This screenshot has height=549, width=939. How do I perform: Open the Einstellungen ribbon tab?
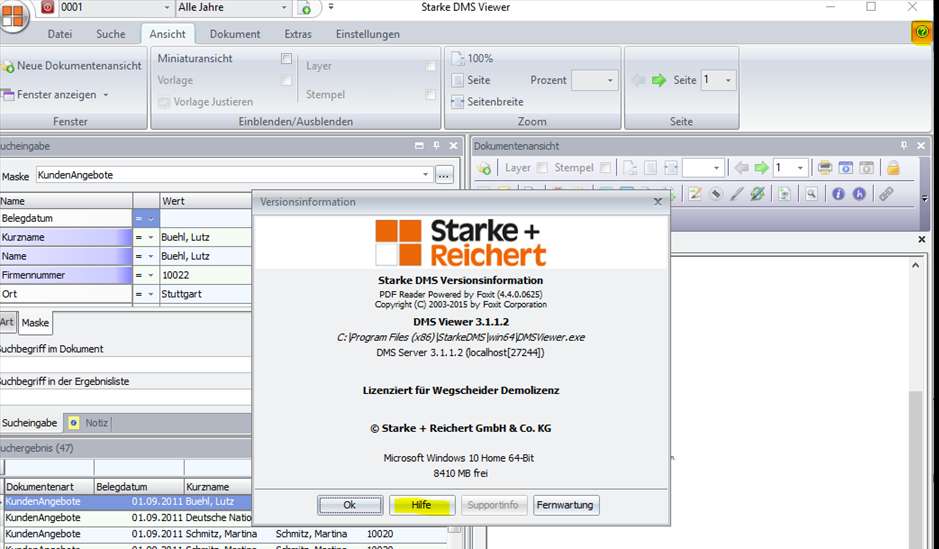point(368,34)
